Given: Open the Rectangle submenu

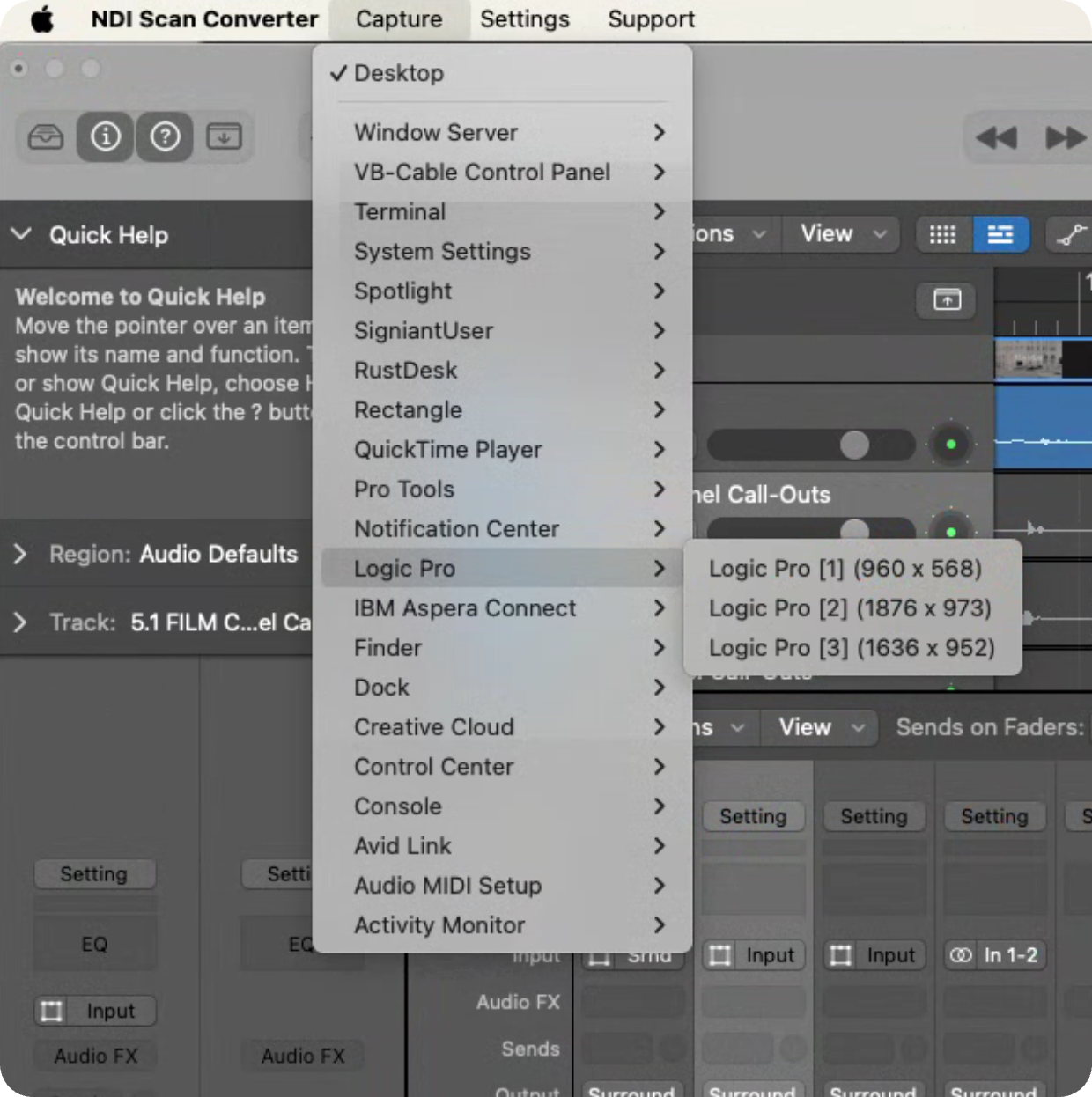Looking at the screenshot, I should pyautogui.click(x=502, y=409).
